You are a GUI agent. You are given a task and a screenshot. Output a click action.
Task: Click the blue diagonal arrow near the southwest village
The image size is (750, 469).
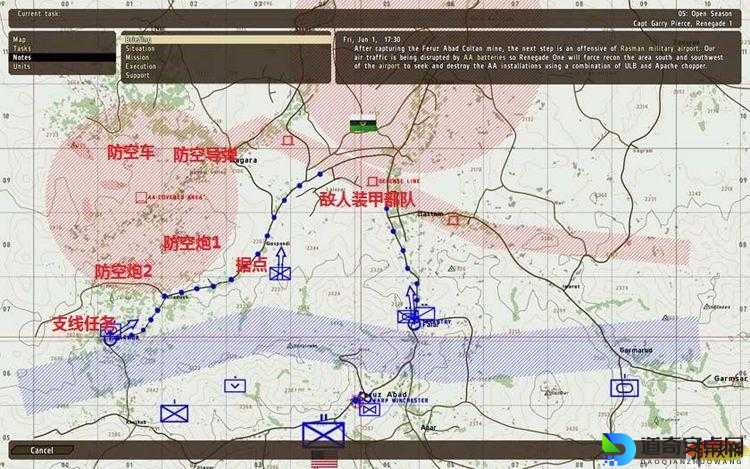[x=128, y=327]
